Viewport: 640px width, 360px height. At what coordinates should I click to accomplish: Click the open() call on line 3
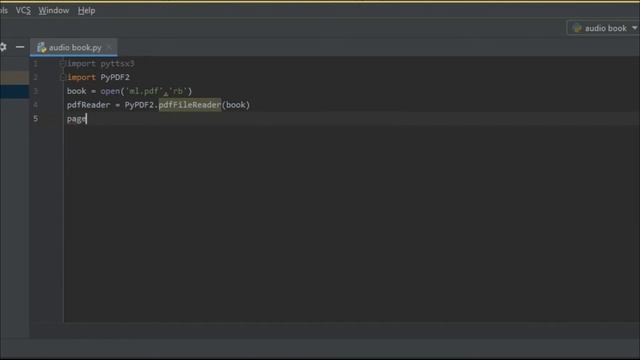[x=110, y=91]
